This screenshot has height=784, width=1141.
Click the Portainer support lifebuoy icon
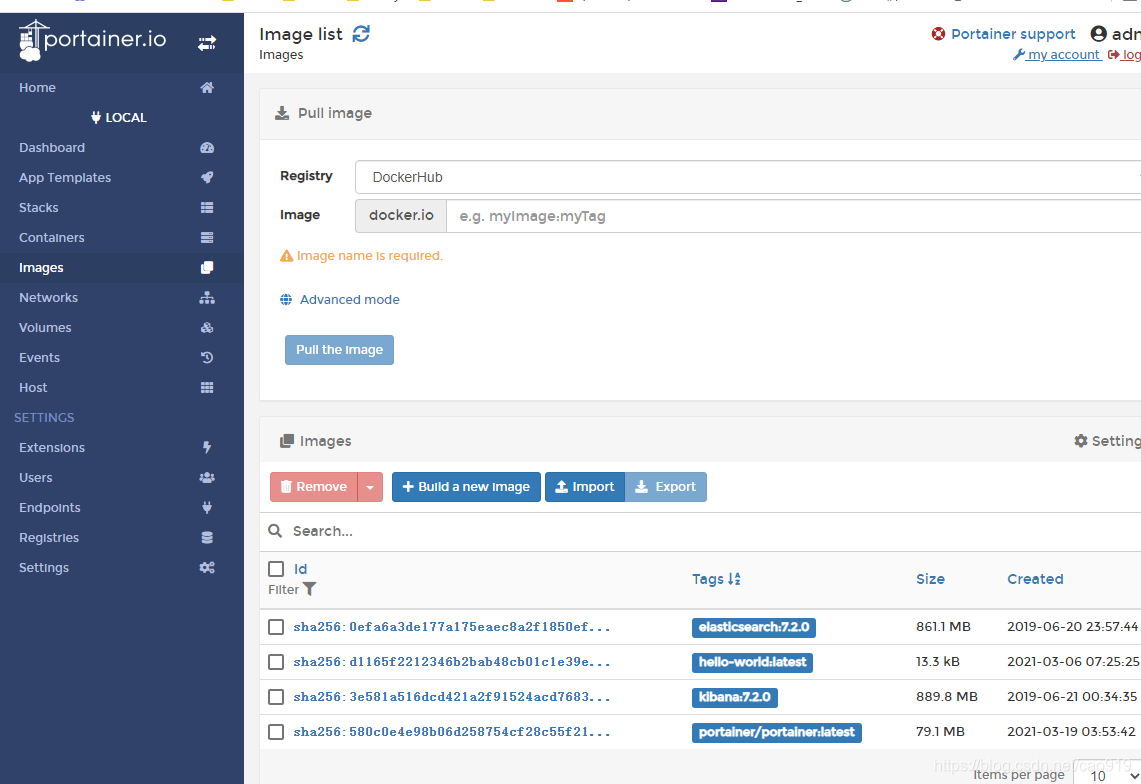click(938, 33)
